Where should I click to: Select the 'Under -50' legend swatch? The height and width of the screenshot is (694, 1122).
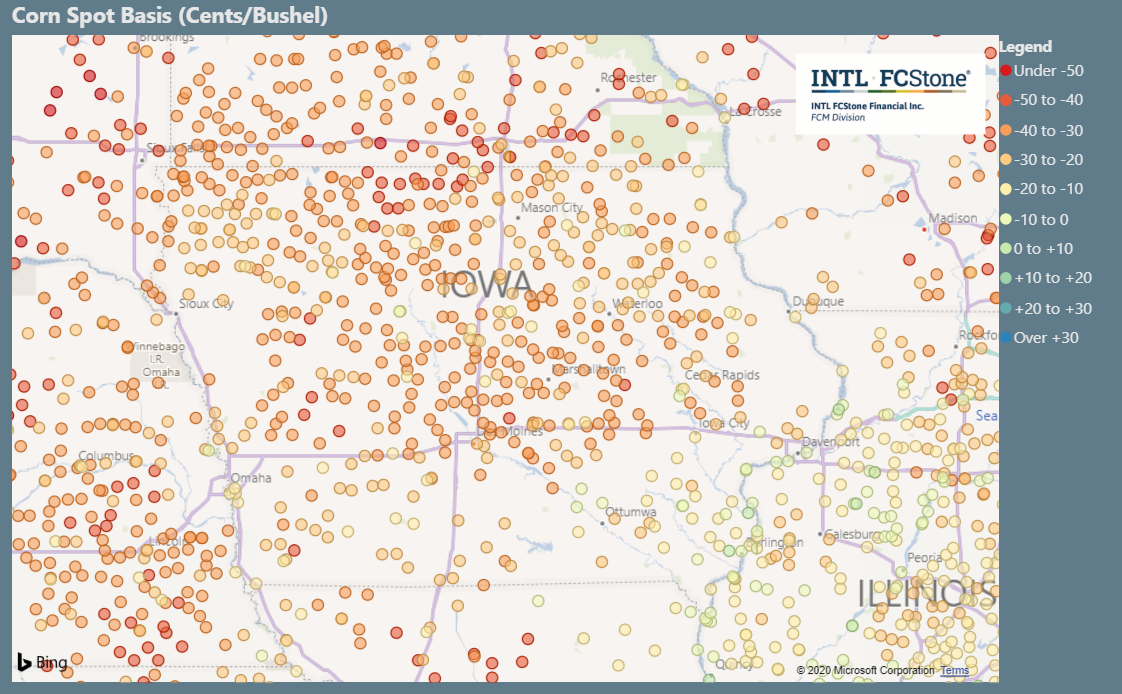click(1005, 70)
